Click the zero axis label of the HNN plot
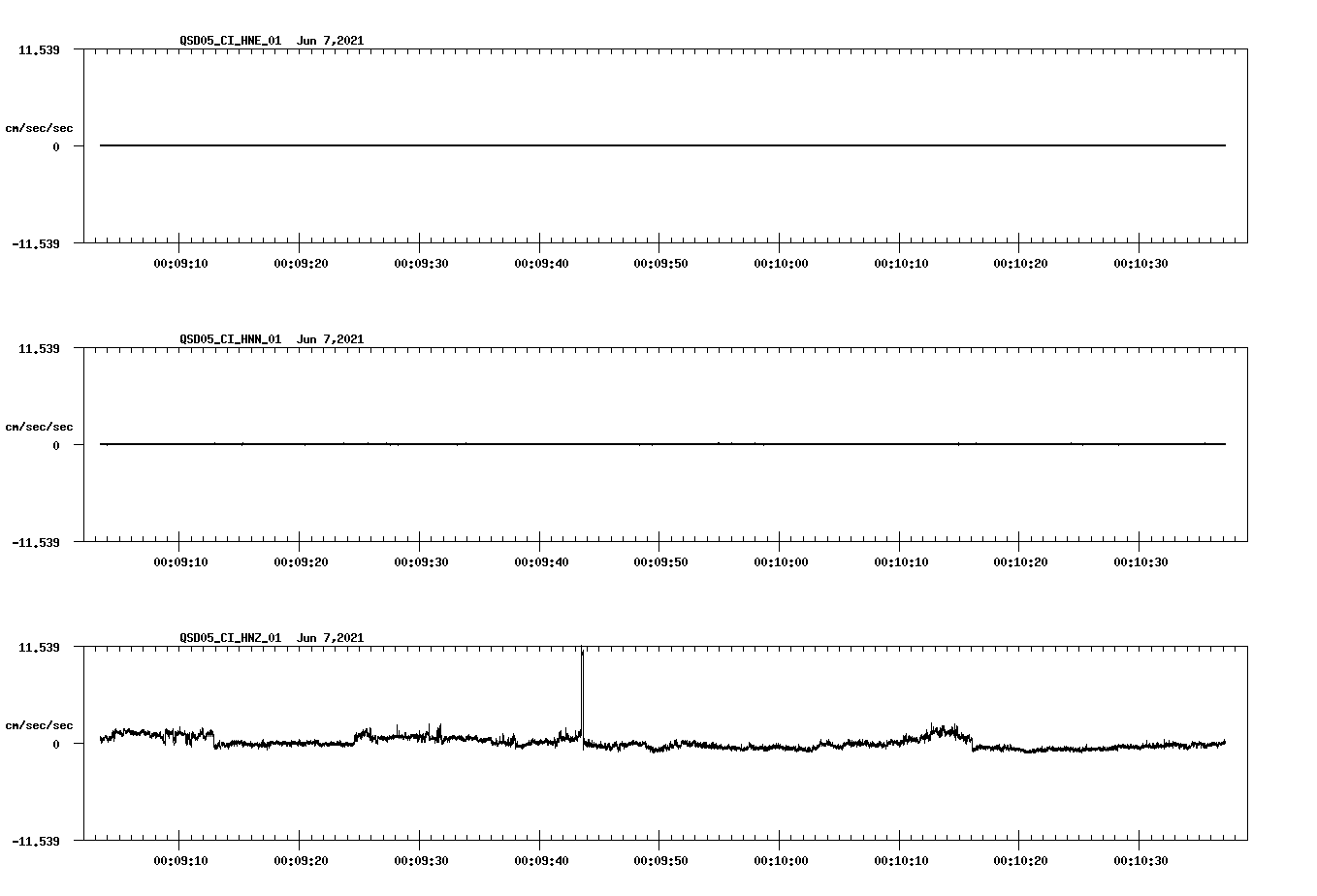 click(x=56, y=446)
